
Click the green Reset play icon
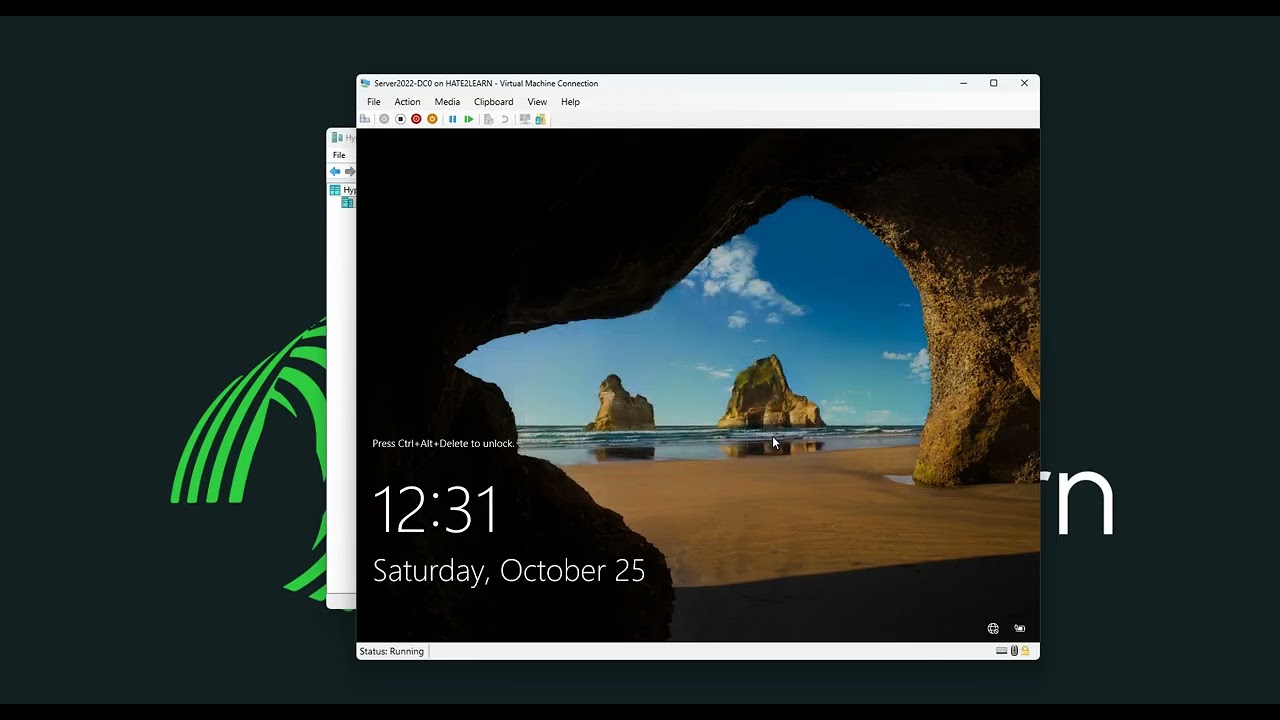pyautogui.click(x=468, y=119)
